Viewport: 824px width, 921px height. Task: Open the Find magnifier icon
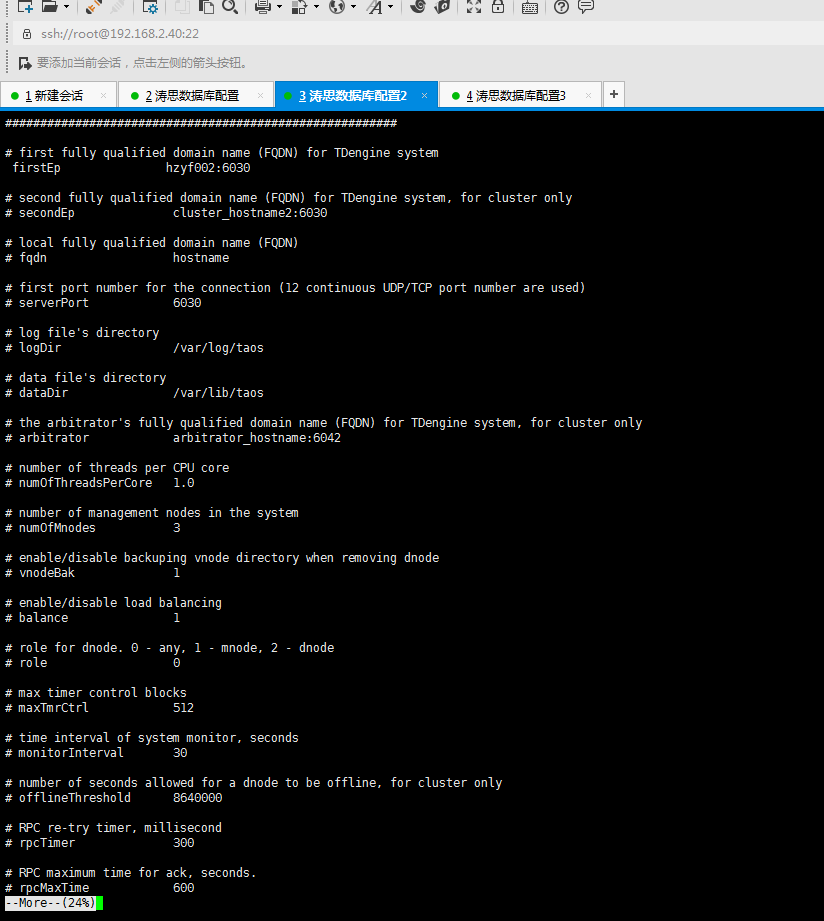(229, 7)
